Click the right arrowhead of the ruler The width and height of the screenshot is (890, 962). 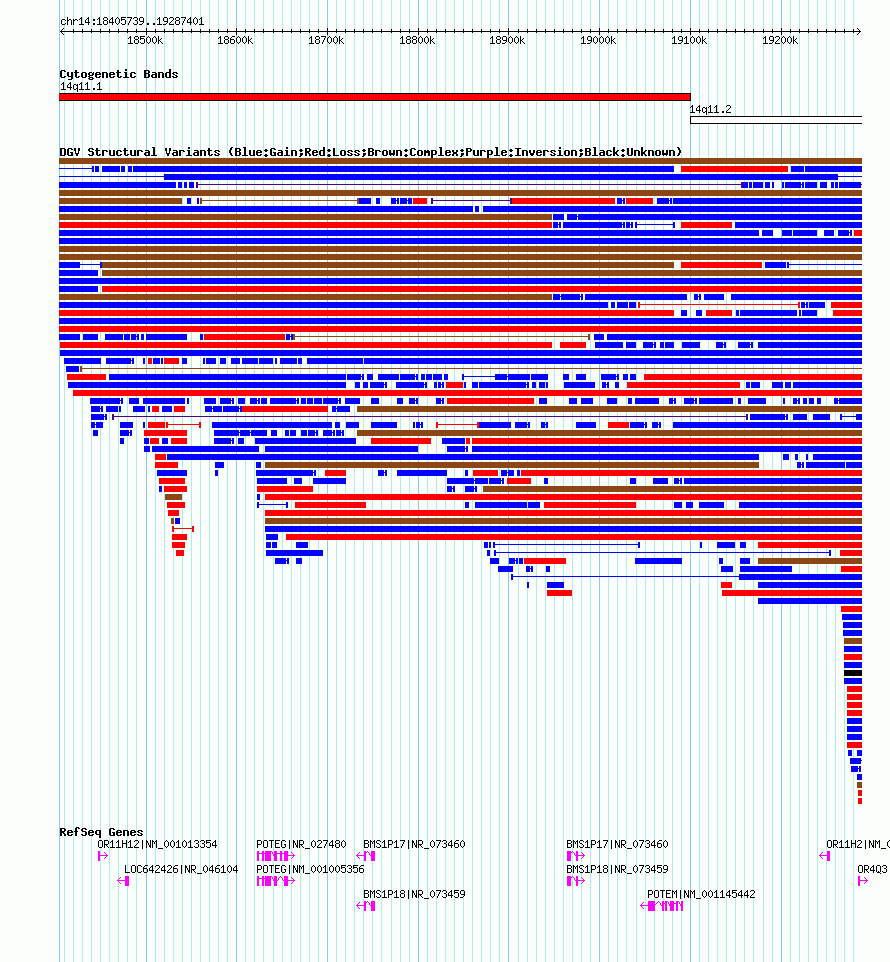coord(859,31)
